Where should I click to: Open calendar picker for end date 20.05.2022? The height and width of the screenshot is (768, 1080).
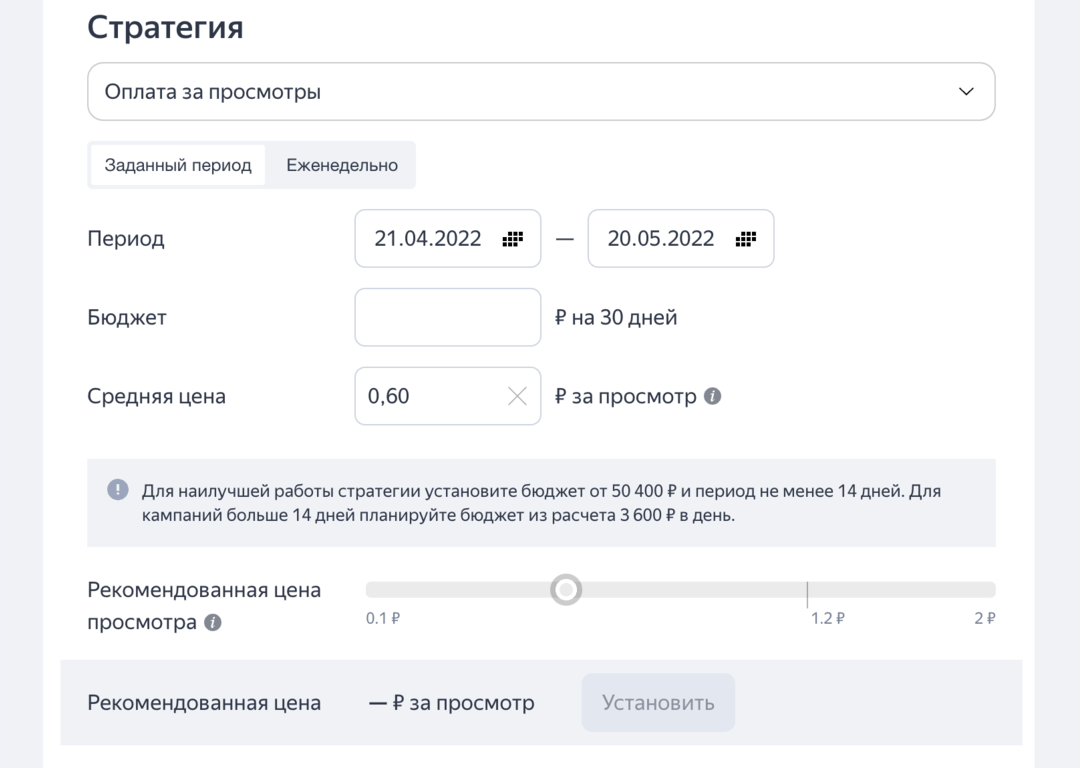[745, 238]
